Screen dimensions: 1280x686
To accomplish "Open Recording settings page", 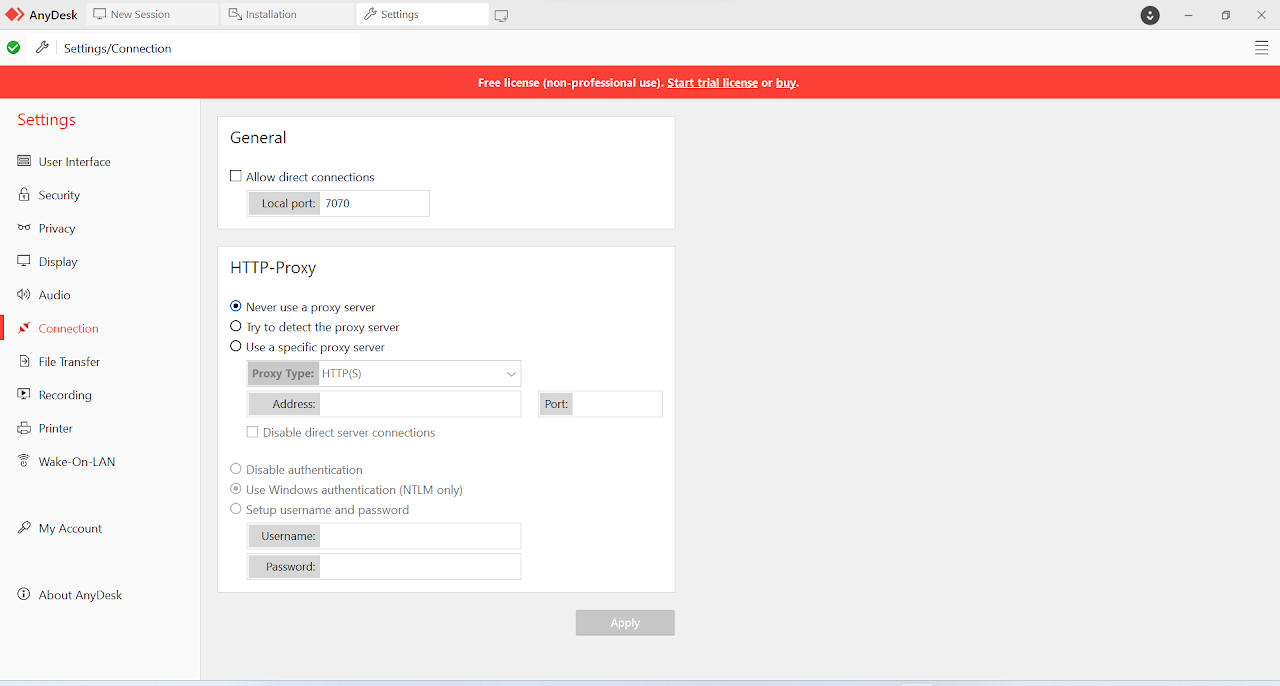I will (x=65, y=395).
